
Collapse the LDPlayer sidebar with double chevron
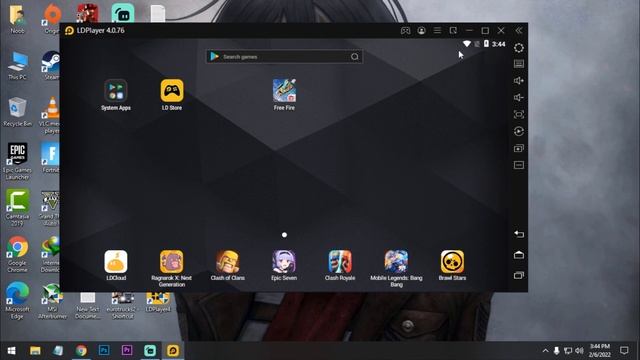click(x=518, y=31)
